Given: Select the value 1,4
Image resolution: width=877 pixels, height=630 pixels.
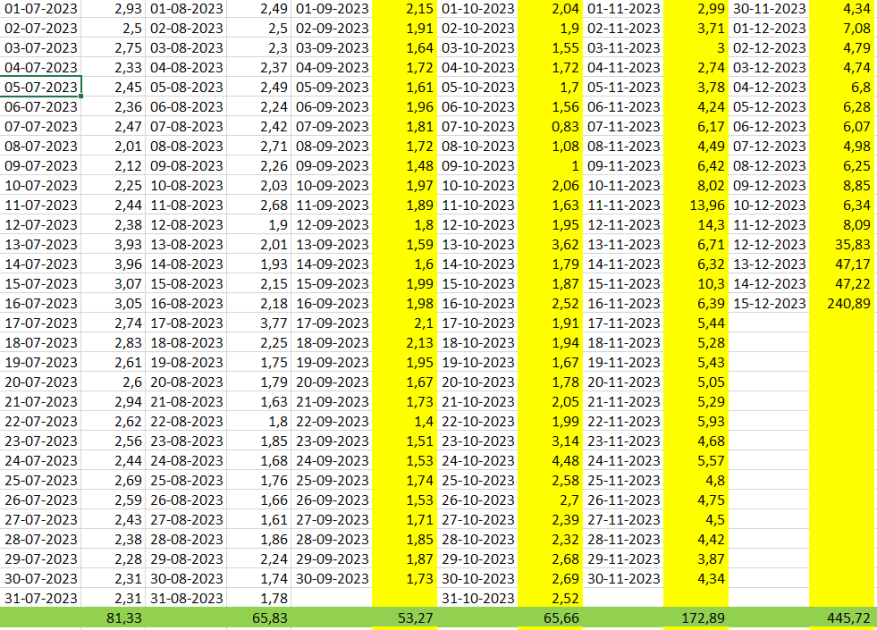Looking at the screenshot, I should pos(423,422).
